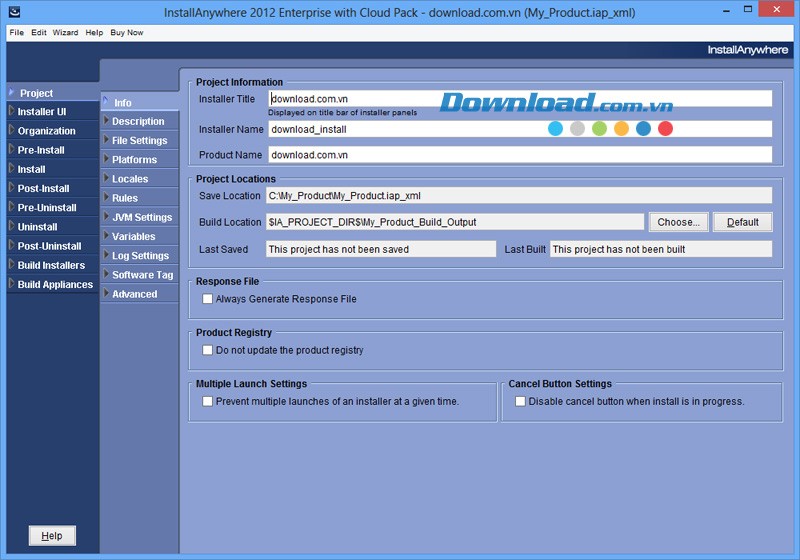The width and height of the screenshot is (800, 560).
Task: Open the Log Settings subtab
Action: [x=140, y=256]
